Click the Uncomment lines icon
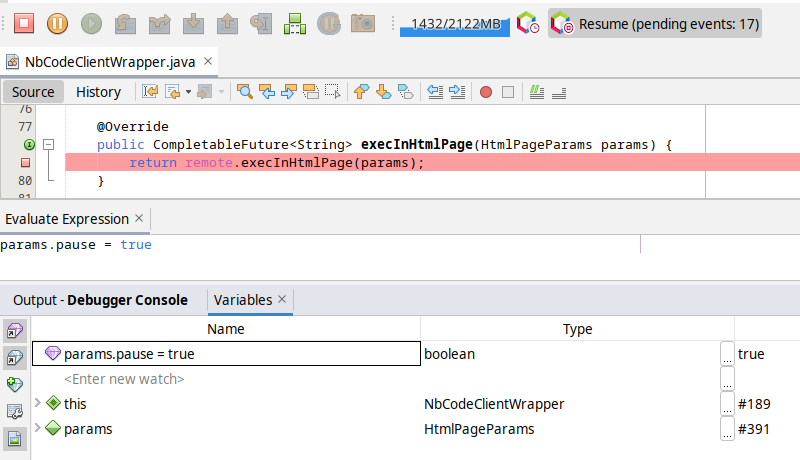800x460 pixels. pyautogui.click(x=559, y=93)
